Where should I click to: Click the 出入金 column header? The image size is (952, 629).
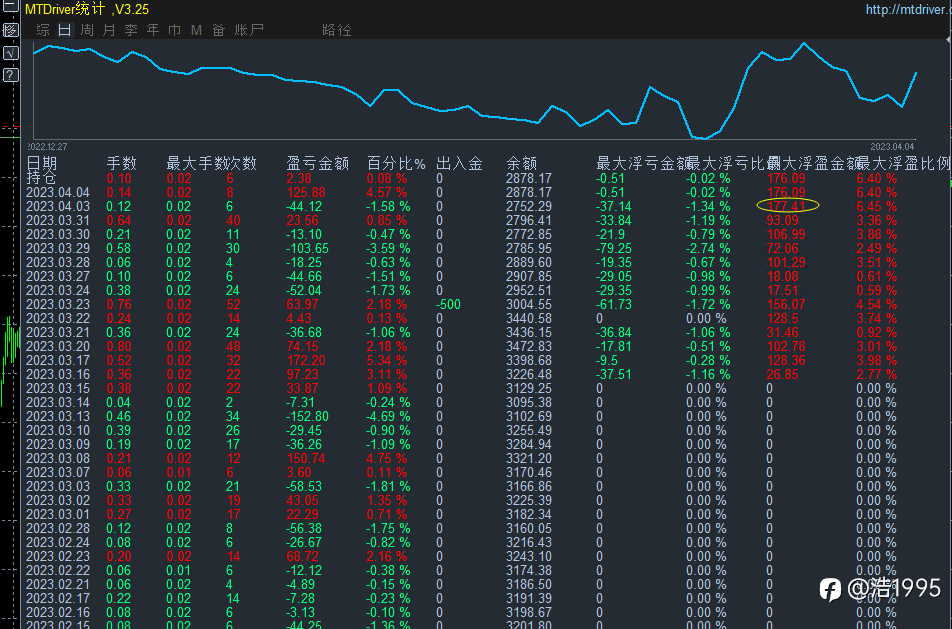pyautogui.click(x=459, y=163)
